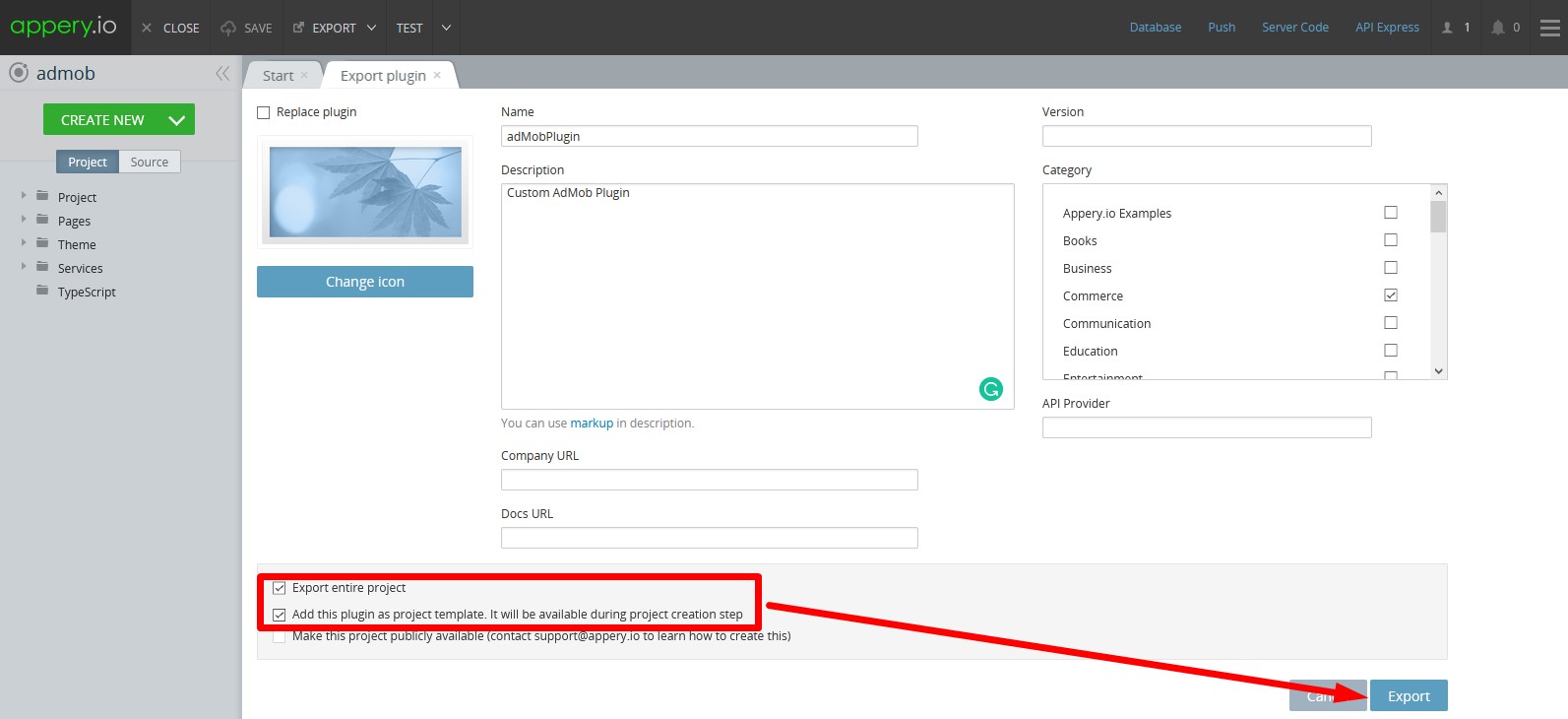The height and width of the screenshot is (719, 1568).
Task: Open the Database link
Action: point(1156,28)
